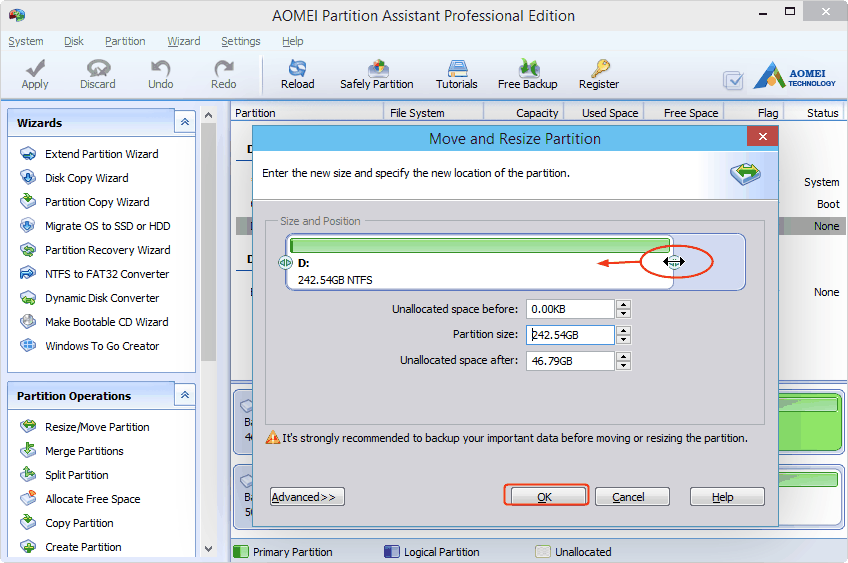Collapse the Partition Operations panel
The image size is (848, 563).
185,395
